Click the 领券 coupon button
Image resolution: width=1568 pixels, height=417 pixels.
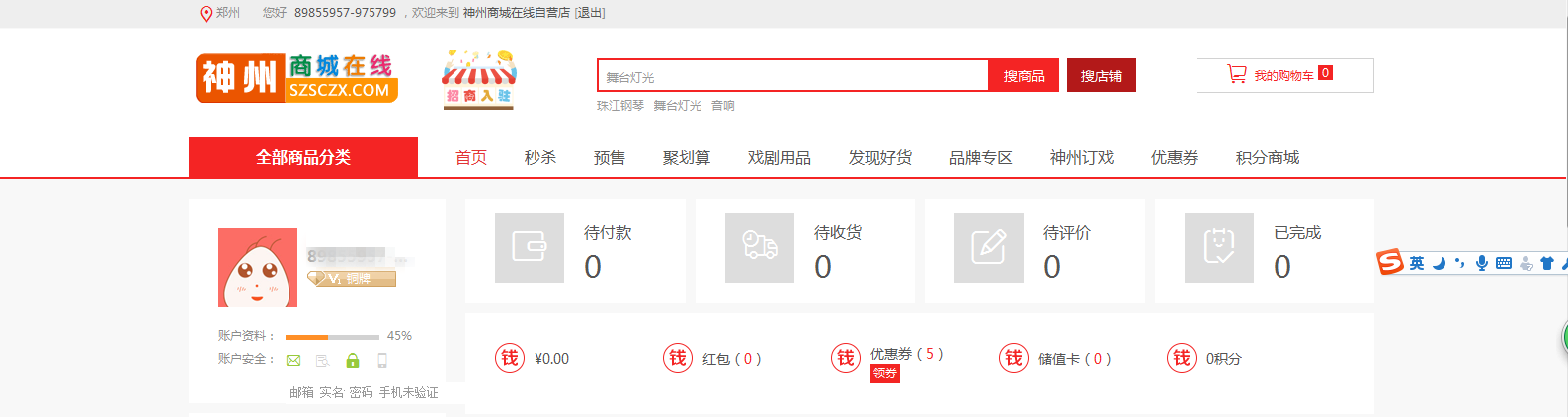click(x=885, y=374)
